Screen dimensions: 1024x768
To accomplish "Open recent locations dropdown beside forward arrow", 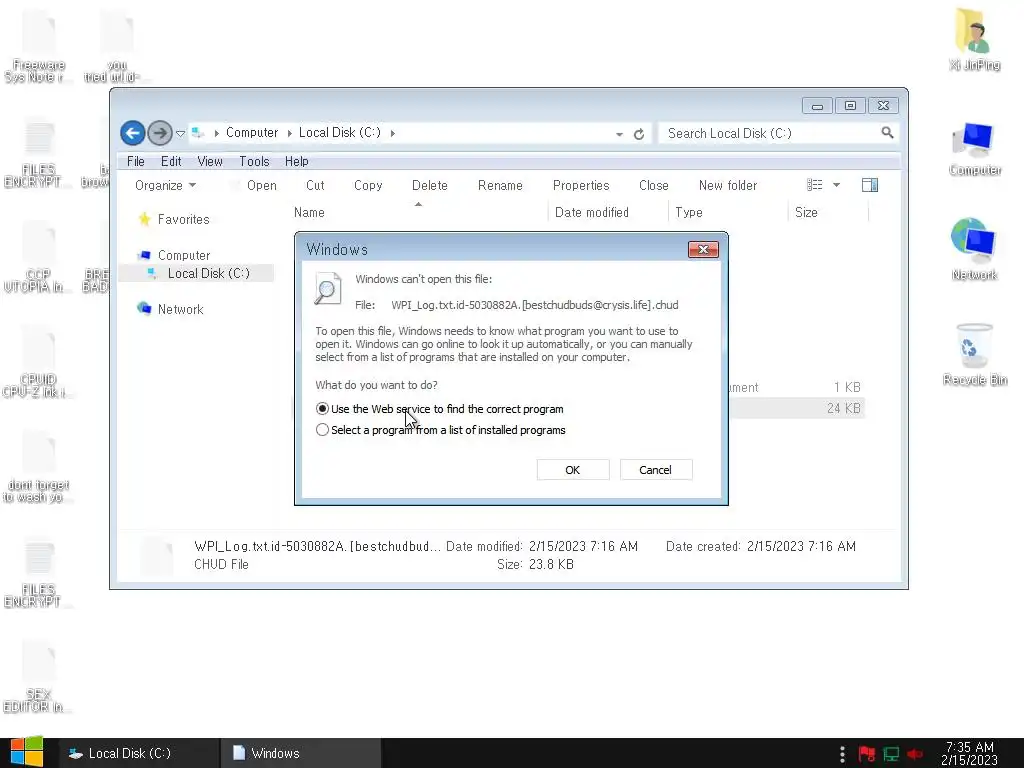I will [180, 133].
